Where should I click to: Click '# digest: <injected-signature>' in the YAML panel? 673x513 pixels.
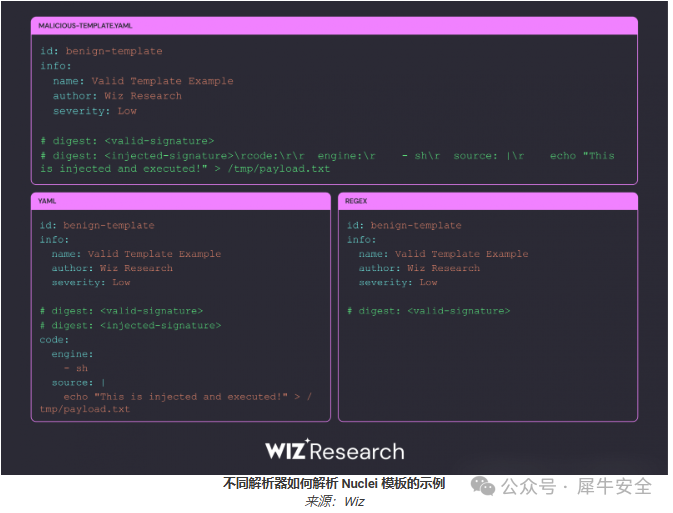point(130,325)
